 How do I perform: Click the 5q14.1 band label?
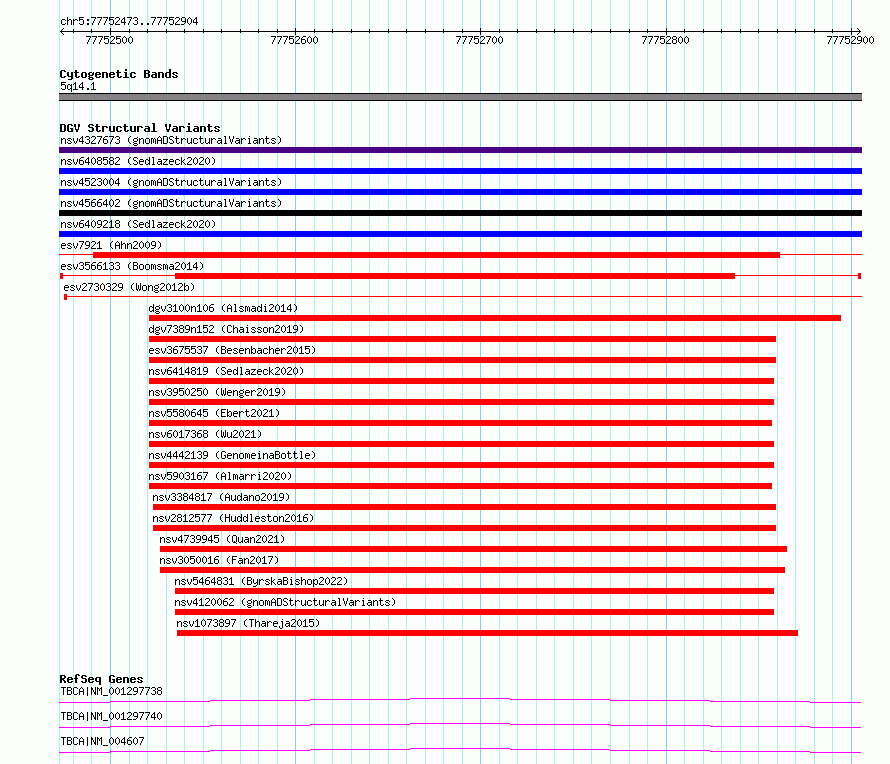(78, 86)
